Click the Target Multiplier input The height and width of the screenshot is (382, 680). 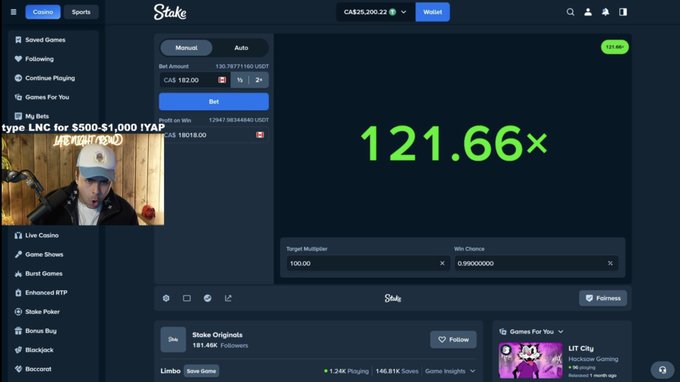(367, 263)
